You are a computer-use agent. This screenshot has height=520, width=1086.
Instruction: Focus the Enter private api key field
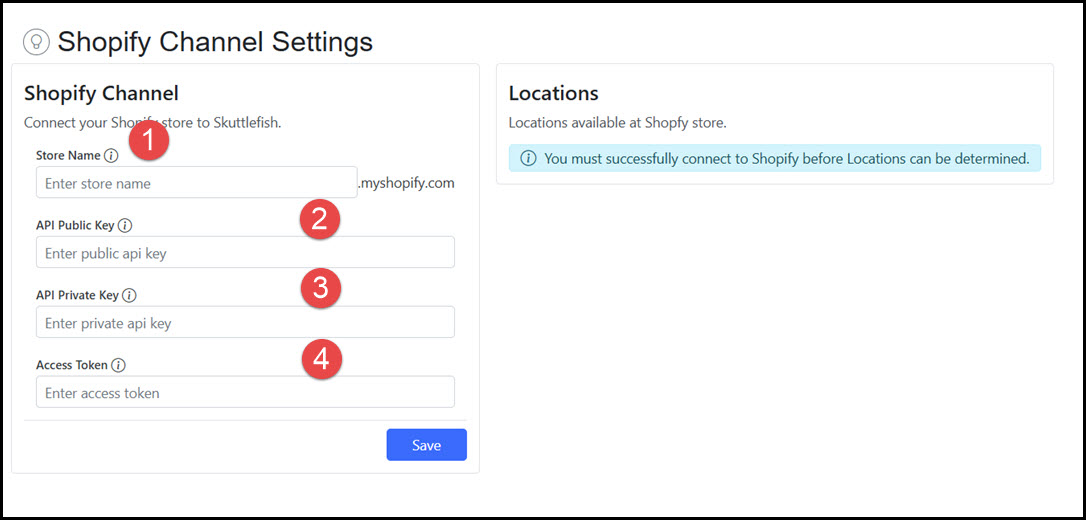pyautogui.click(x=244, y=324)
